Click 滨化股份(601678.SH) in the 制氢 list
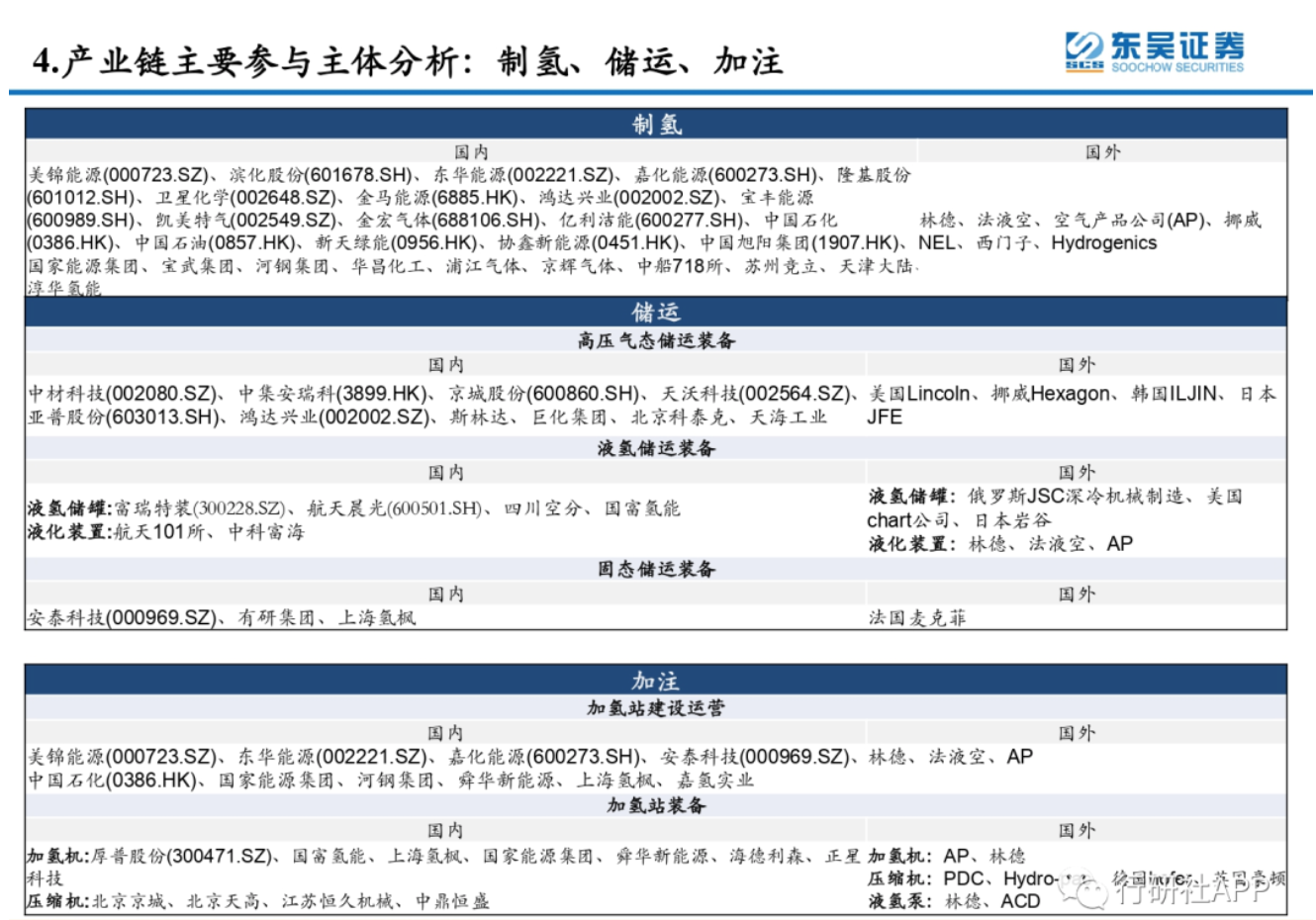 click(x=322, y=175)
